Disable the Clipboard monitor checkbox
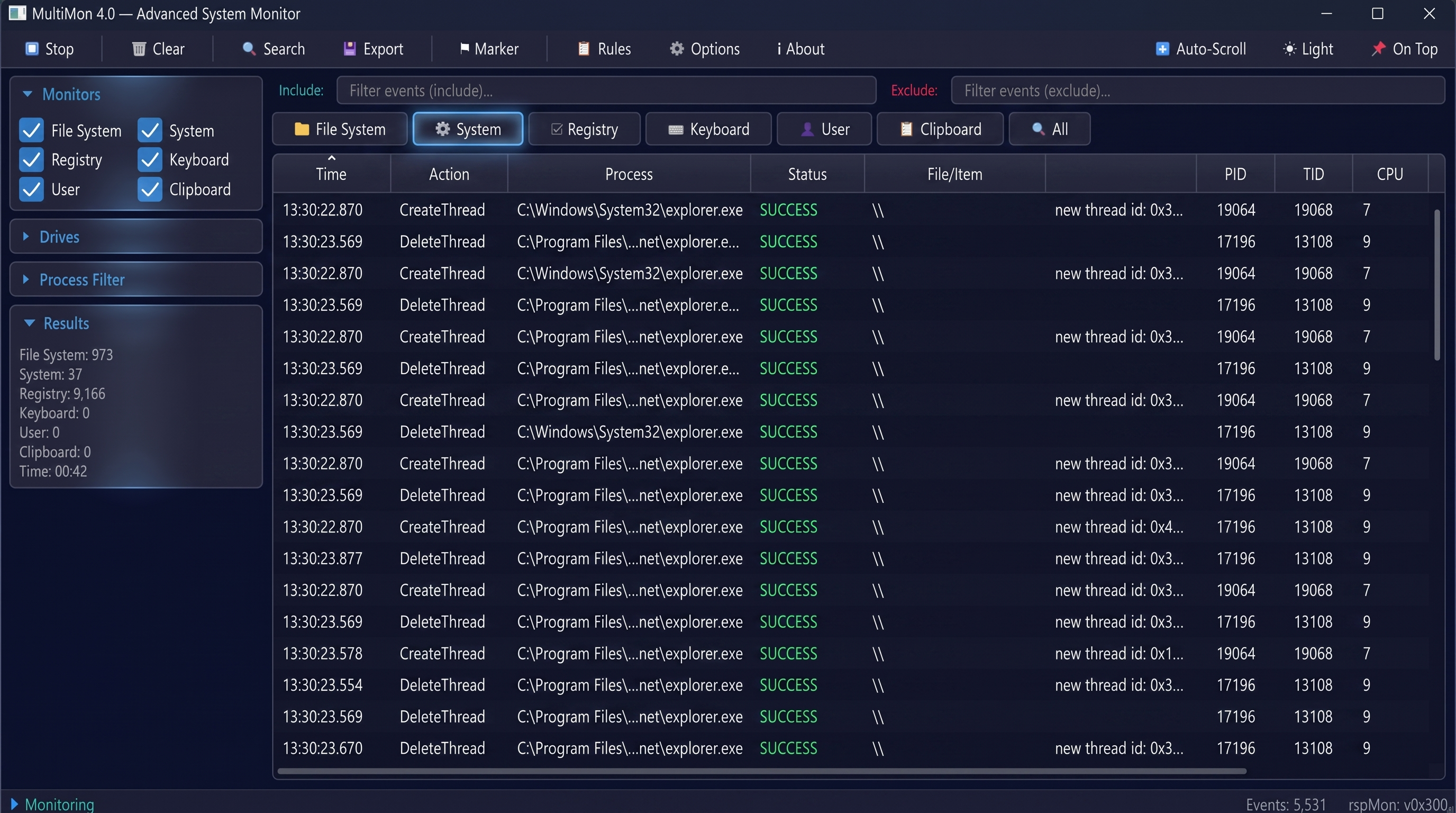The width and height of the screenshot is (1456, 813). [150, 189]
